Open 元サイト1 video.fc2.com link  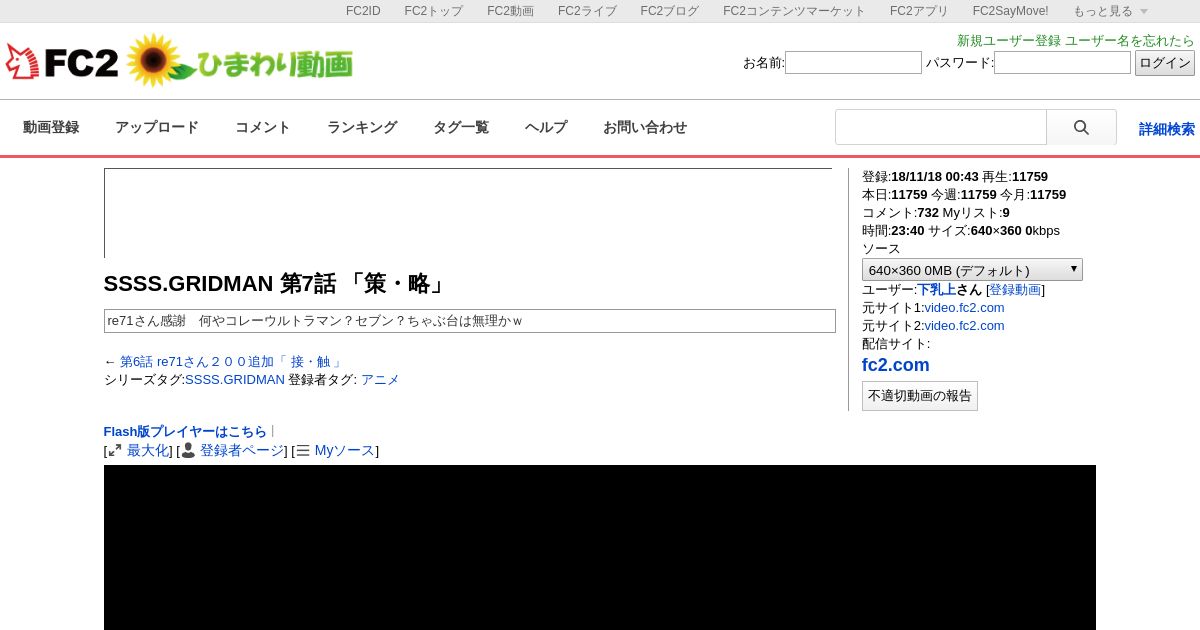tap(964, 308)
